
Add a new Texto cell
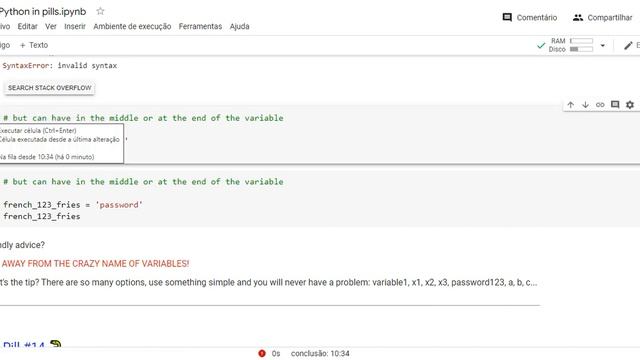[x=34, y=45]
